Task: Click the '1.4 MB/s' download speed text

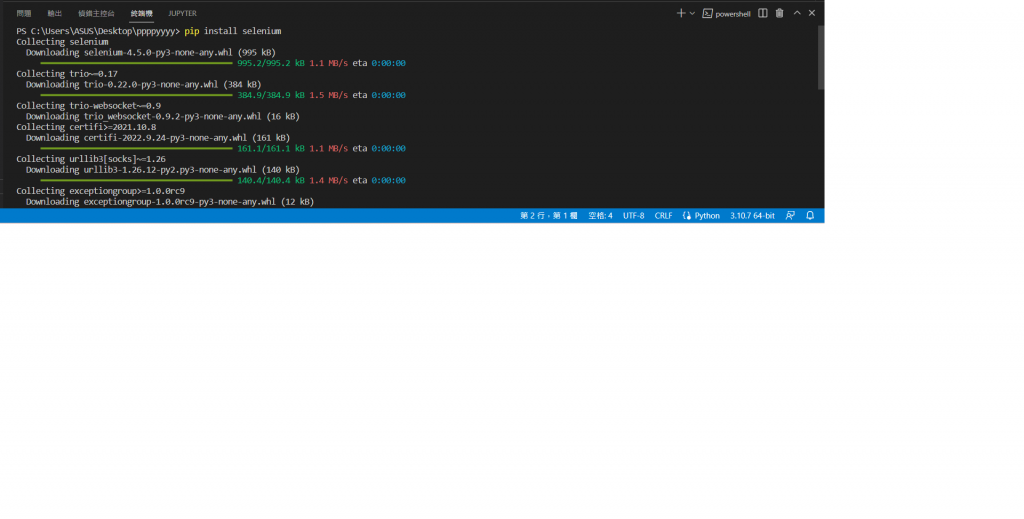Action: (328, 181)
